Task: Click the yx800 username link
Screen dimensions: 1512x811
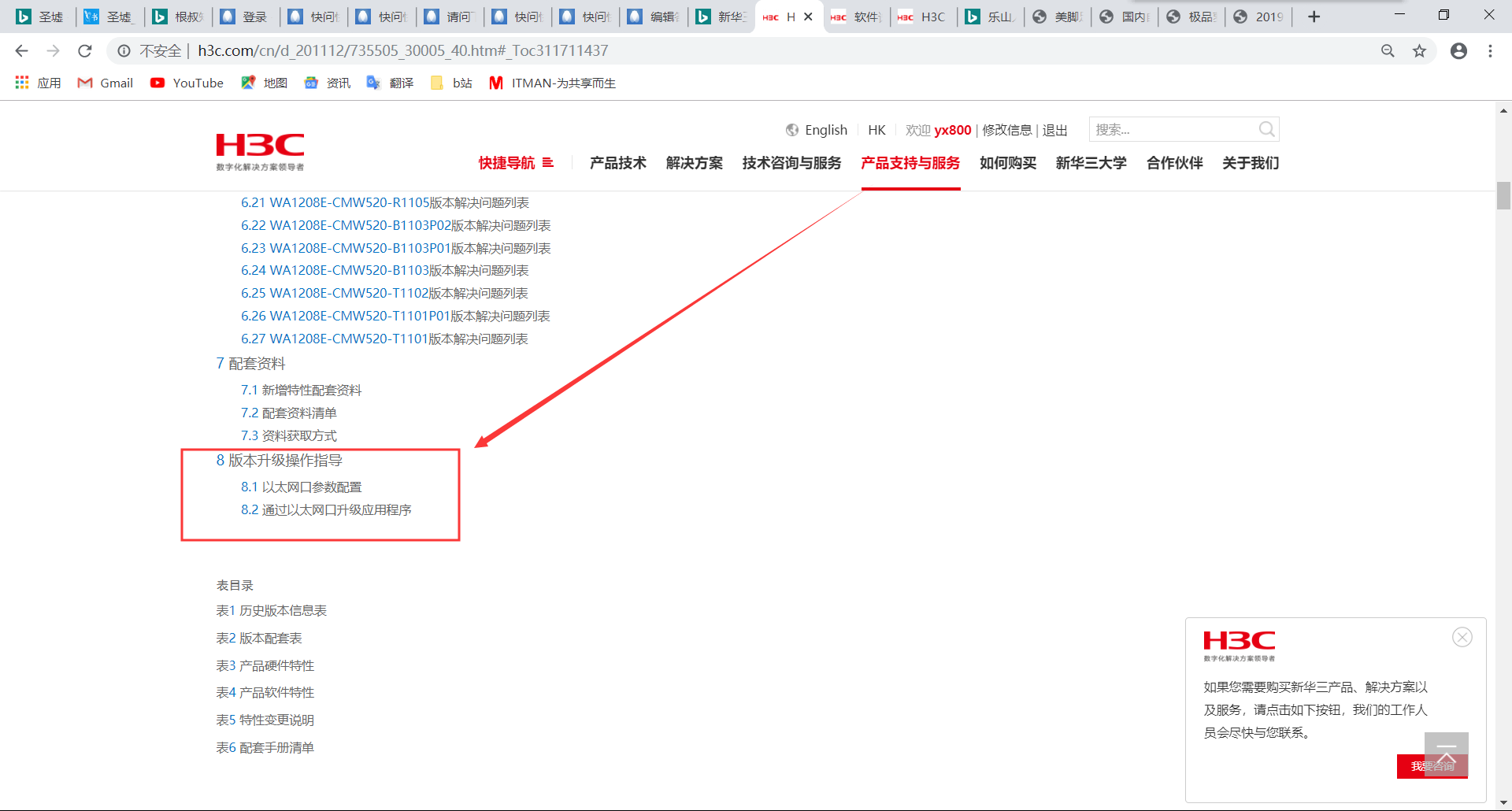Action: [953, 130]
